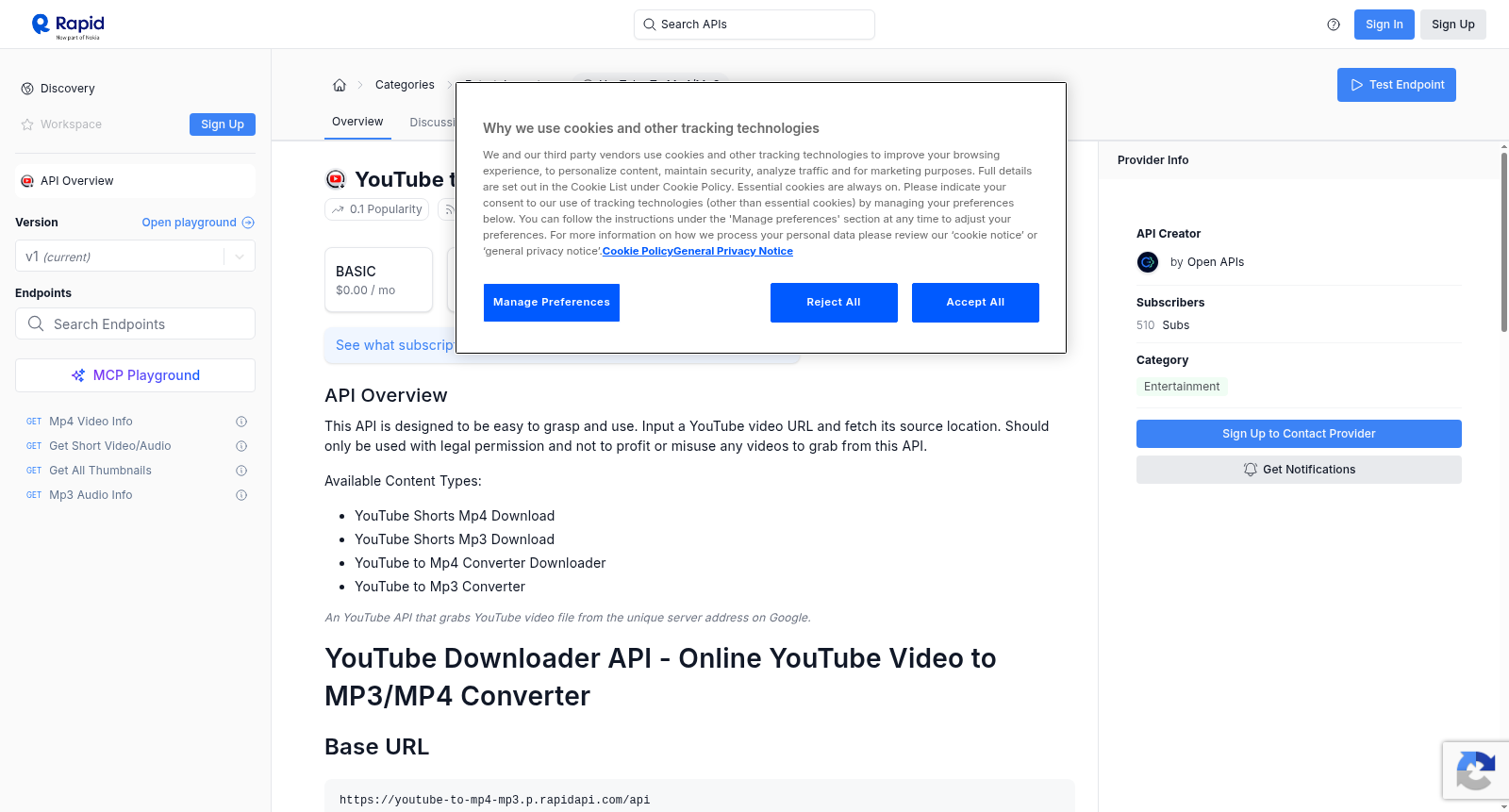Click the Test Endpoint button
The image size is (1509, 812).
pyautogui.click(x=1396, y=85)
